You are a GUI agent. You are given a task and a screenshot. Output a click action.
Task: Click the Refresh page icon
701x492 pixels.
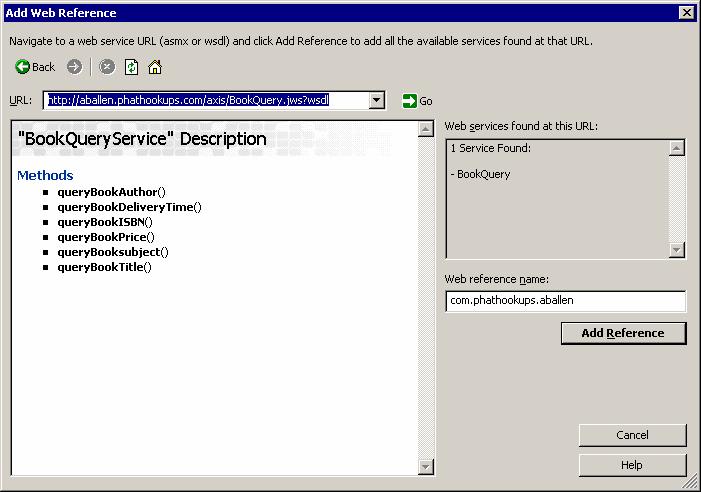point(131,67)
